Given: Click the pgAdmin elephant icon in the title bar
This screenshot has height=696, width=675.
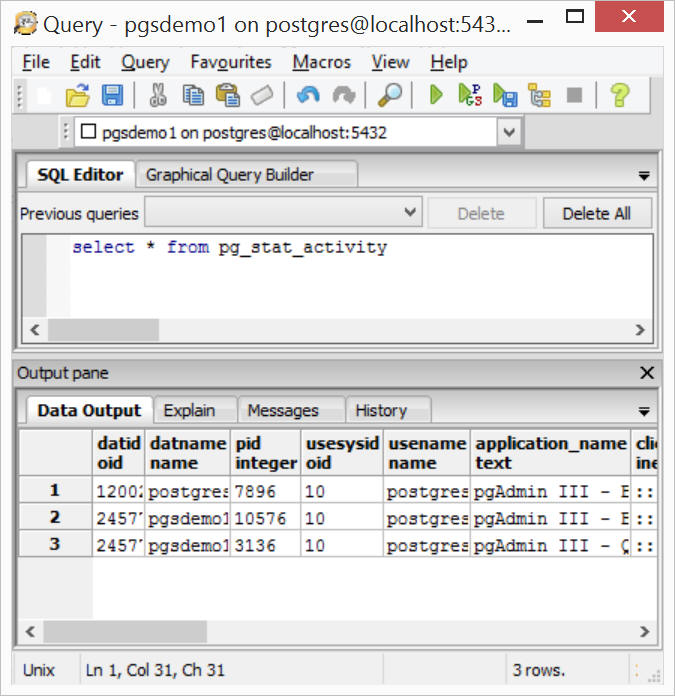Looking at the screenshot, I should click(25, 24).
